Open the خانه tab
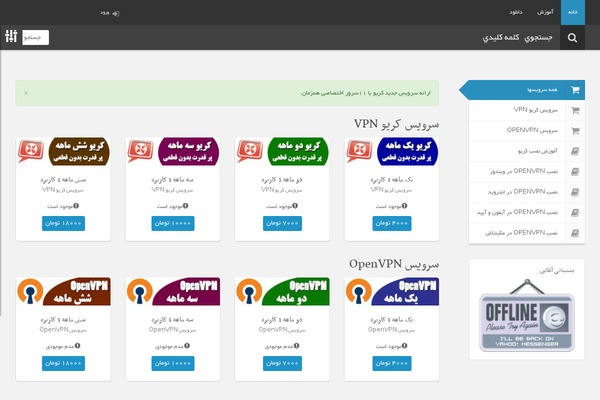Screen dimensions: 600x400 pyautogui.click(x=572, y=12)
